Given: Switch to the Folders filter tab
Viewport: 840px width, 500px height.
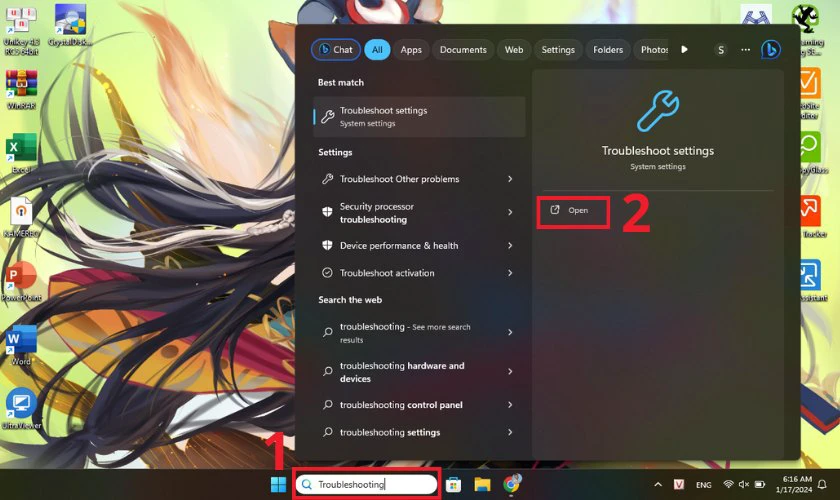Looking at the screenshot, I should click(x=608, y=50).
